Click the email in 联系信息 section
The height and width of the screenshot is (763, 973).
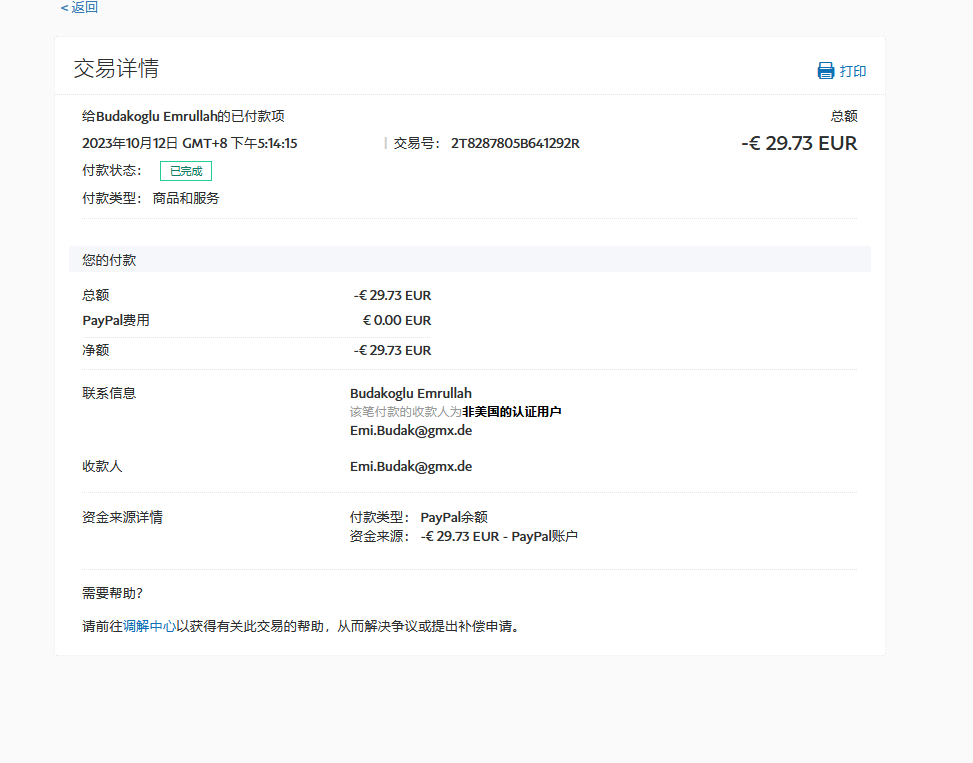(411, 430)
